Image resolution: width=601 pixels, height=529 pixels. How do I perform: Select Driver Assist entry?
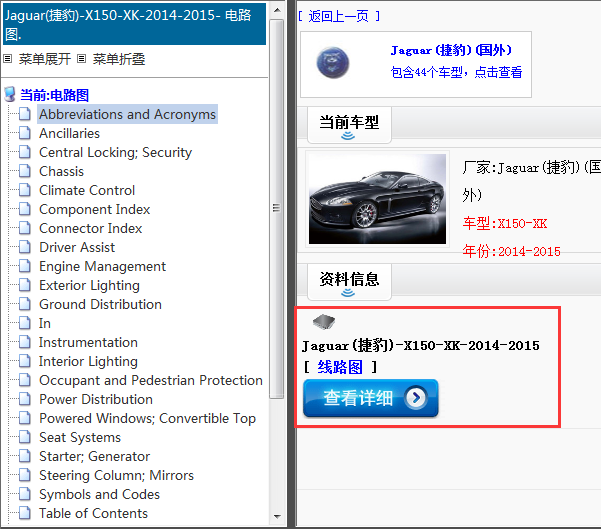[77, 247]
